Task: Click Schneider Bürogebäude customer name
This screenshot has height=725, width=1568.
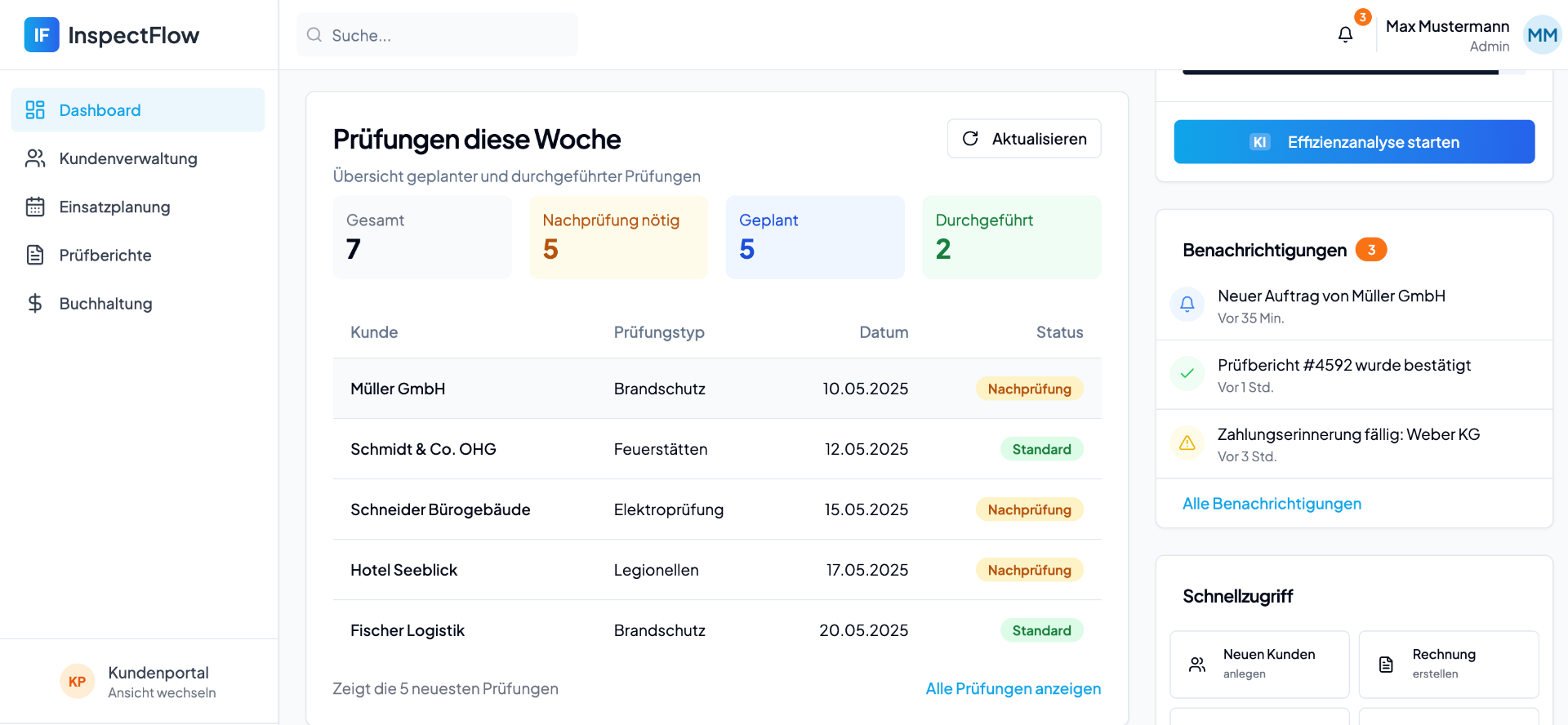Action: (440, 510)
